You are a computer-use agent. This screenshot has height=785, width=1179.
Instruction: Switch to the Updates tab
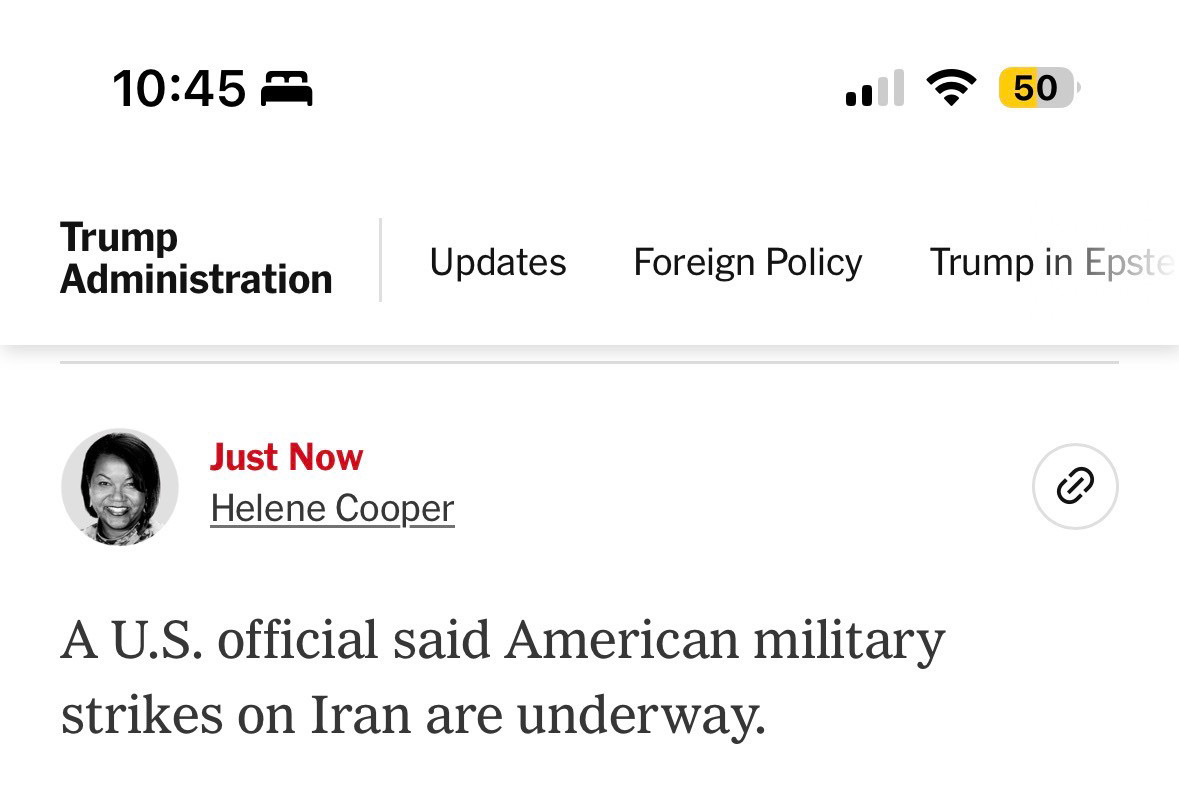pyautogui.click(x=497, y=262)
